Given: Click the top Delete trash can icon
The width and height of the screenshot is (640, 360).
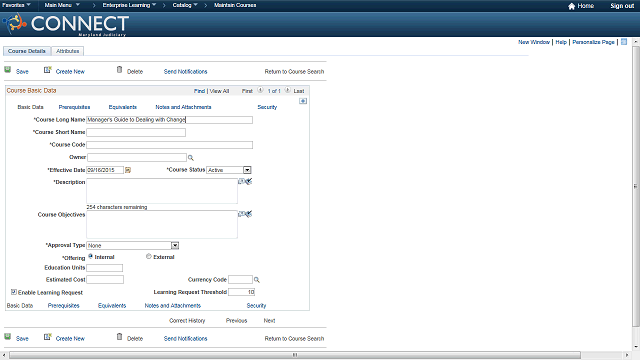Looking at the screenshot, I should pos(119,69).
